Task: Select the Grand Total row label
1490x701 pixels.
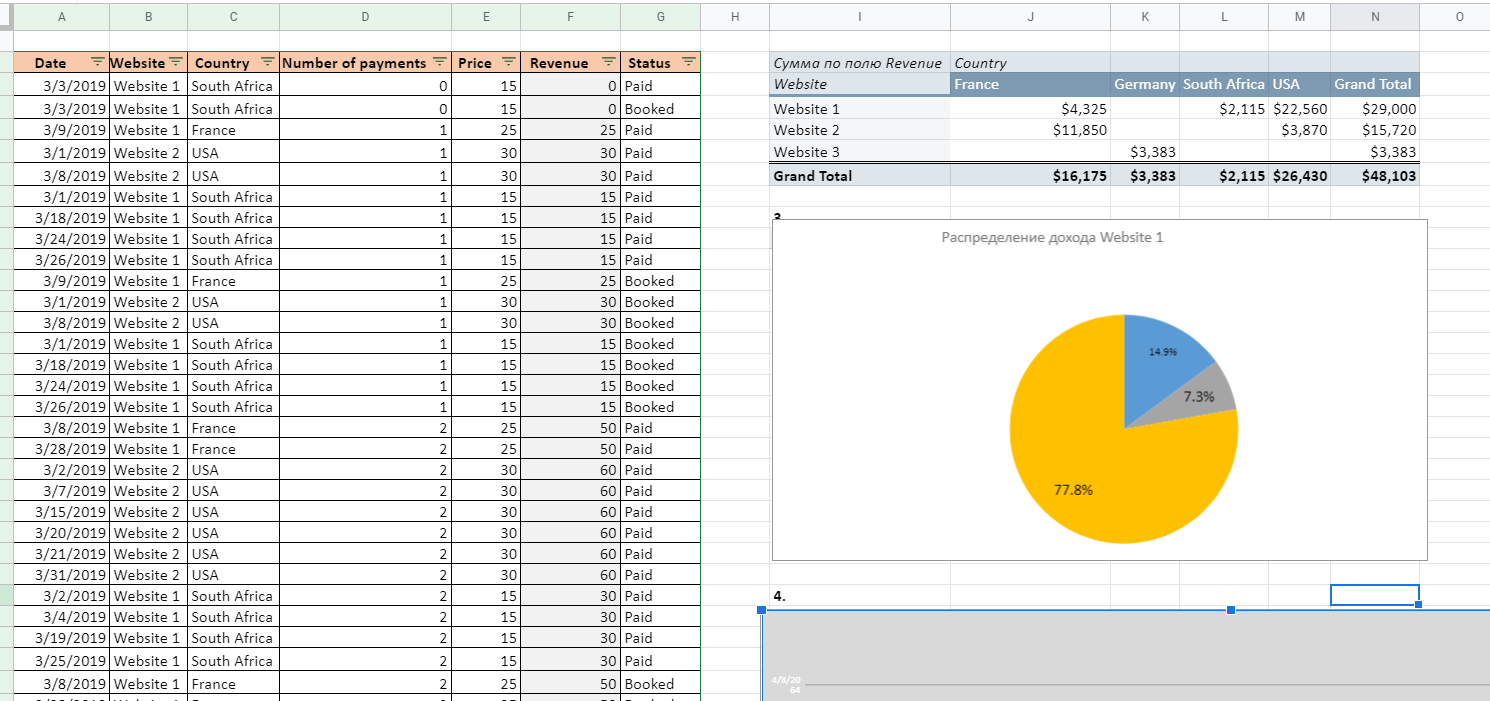Action: coord(860,175)
